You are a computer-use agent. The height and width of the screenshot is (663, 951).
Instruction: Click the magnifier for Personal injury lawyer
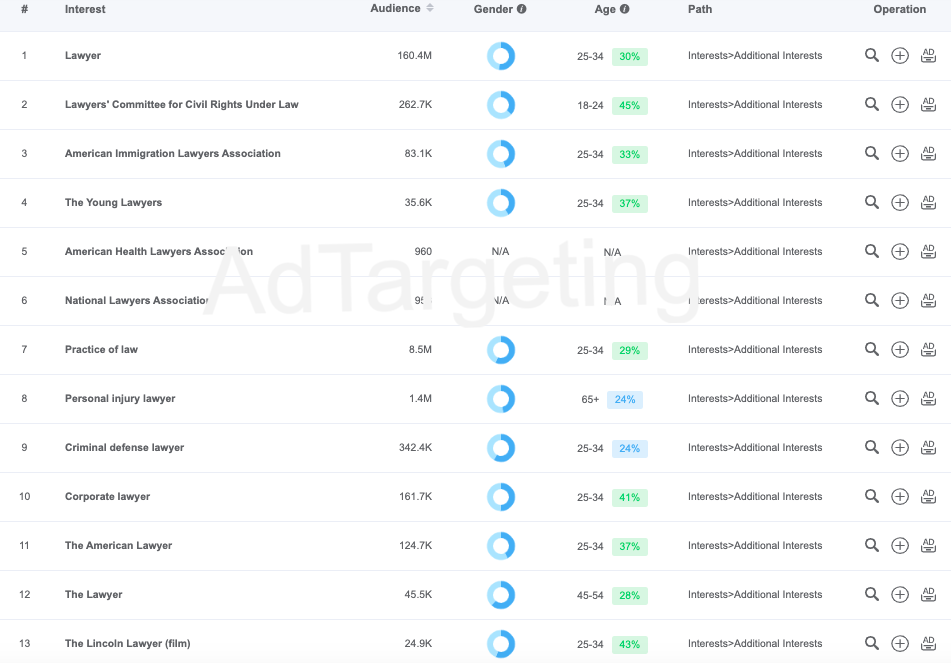point(872,399)
